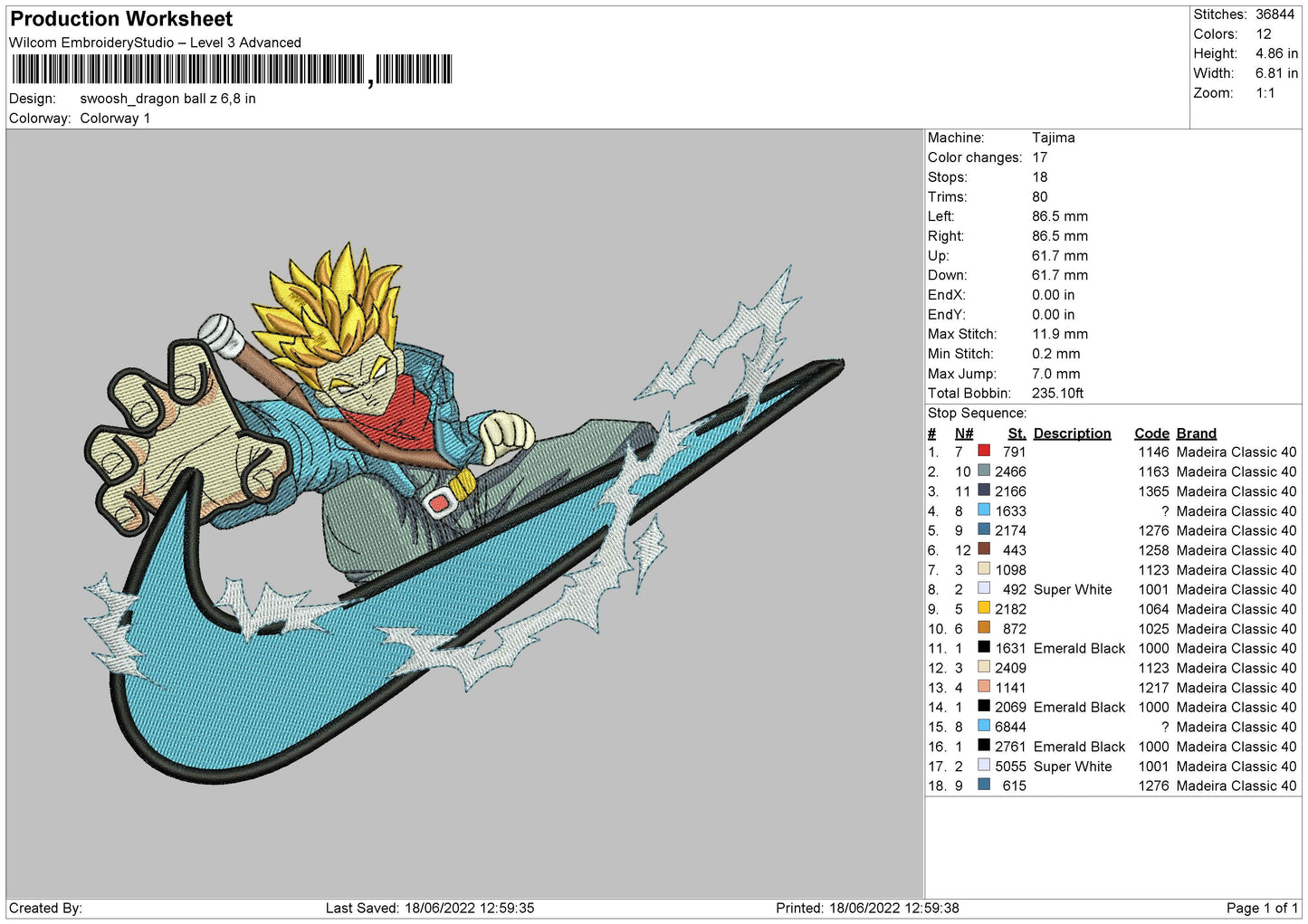Click the Code column header
Viewport: 1308px width, 924px height.
click(x=1151, y=433)
